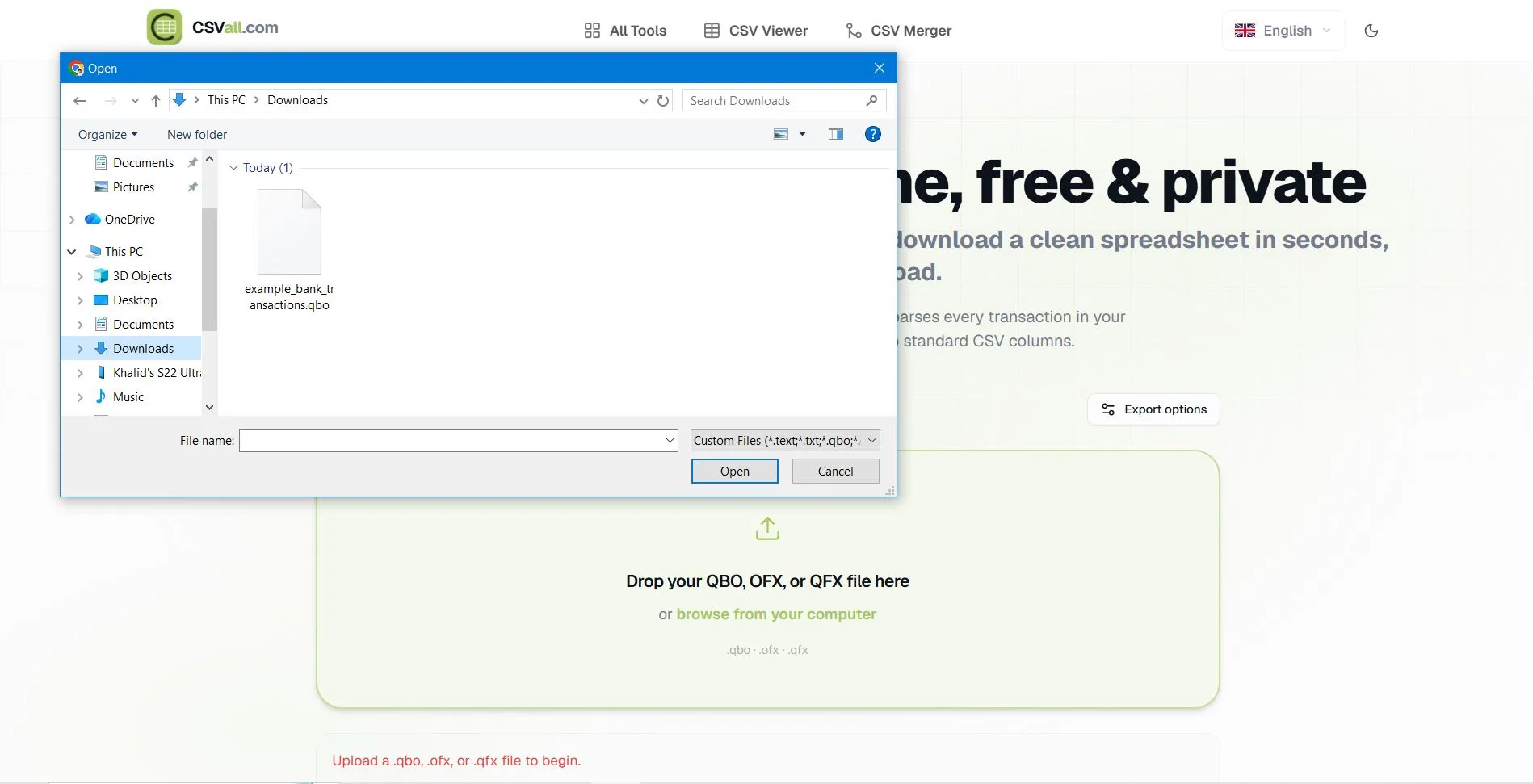Click the Back arrow in Open dialog
1533x784 pixels.
(79, 101)
